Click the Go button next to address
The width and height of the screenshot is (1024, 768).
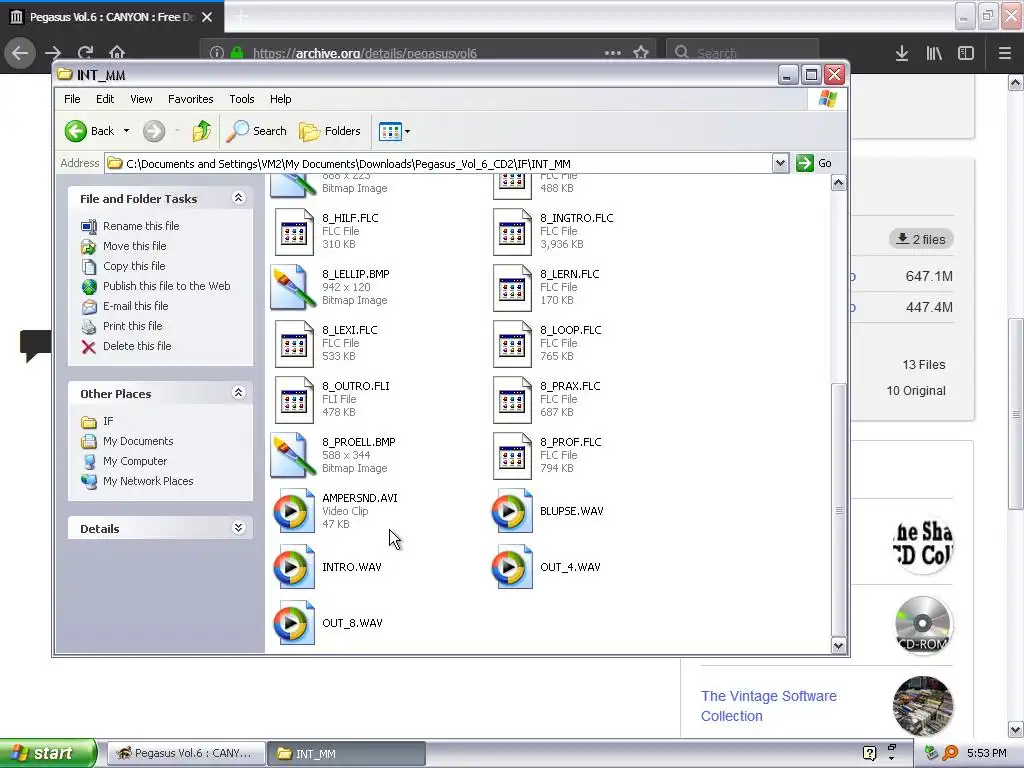click(814, 163)
